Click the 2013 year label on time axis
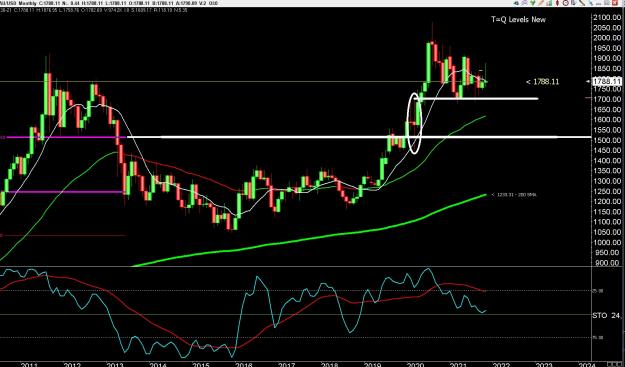Image resolution: width=625 pixels, height=367 pixels. 115,364
